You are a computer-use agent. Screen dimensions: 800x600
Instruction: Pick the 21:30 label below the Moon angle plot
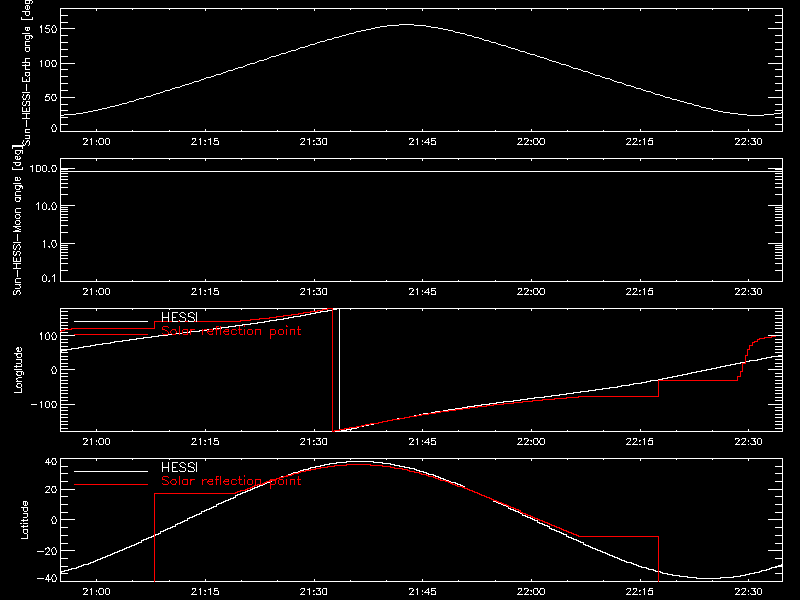[314, 292]
